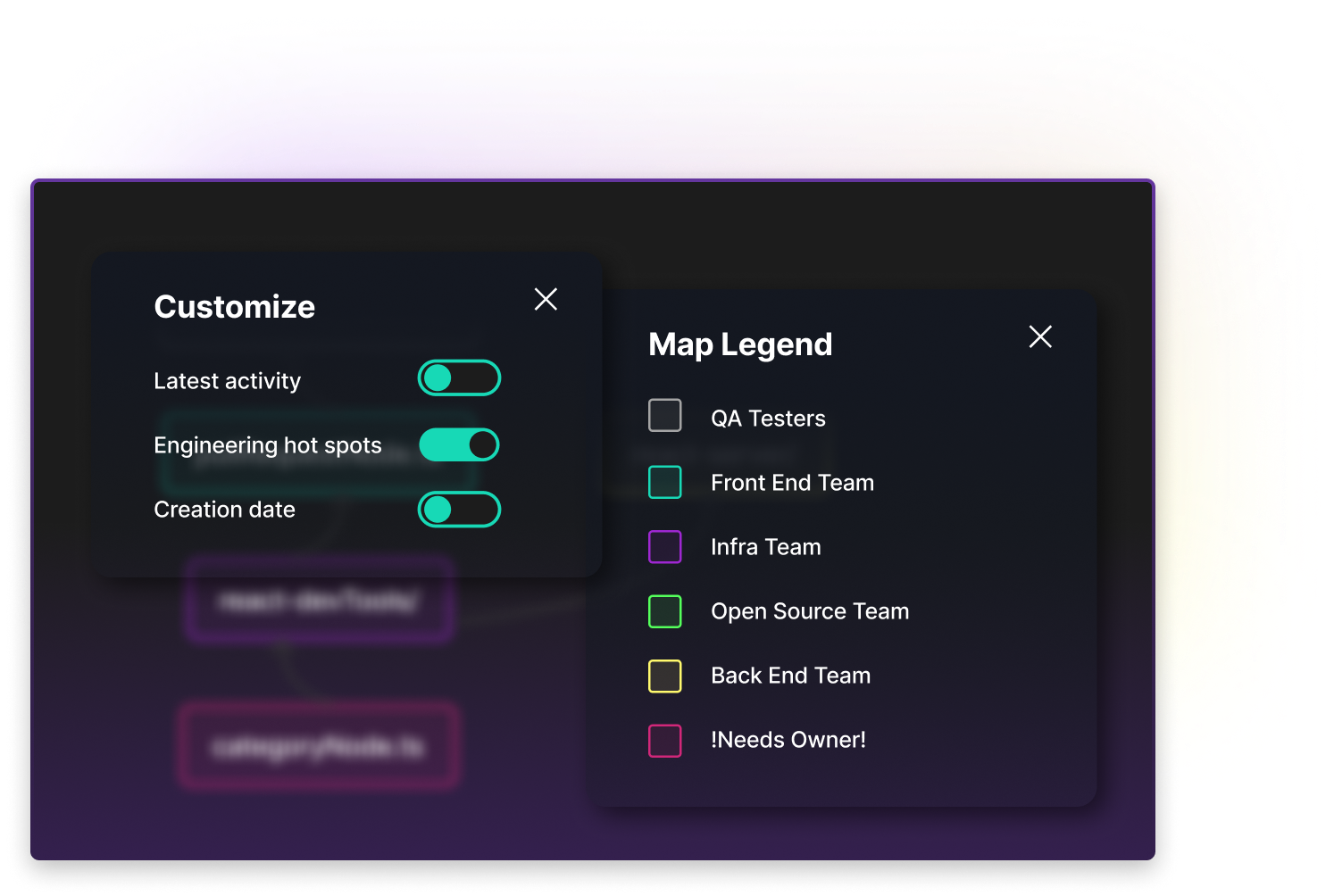
Task: Select the Infra Team legend entry
Action: coord(765,546)
